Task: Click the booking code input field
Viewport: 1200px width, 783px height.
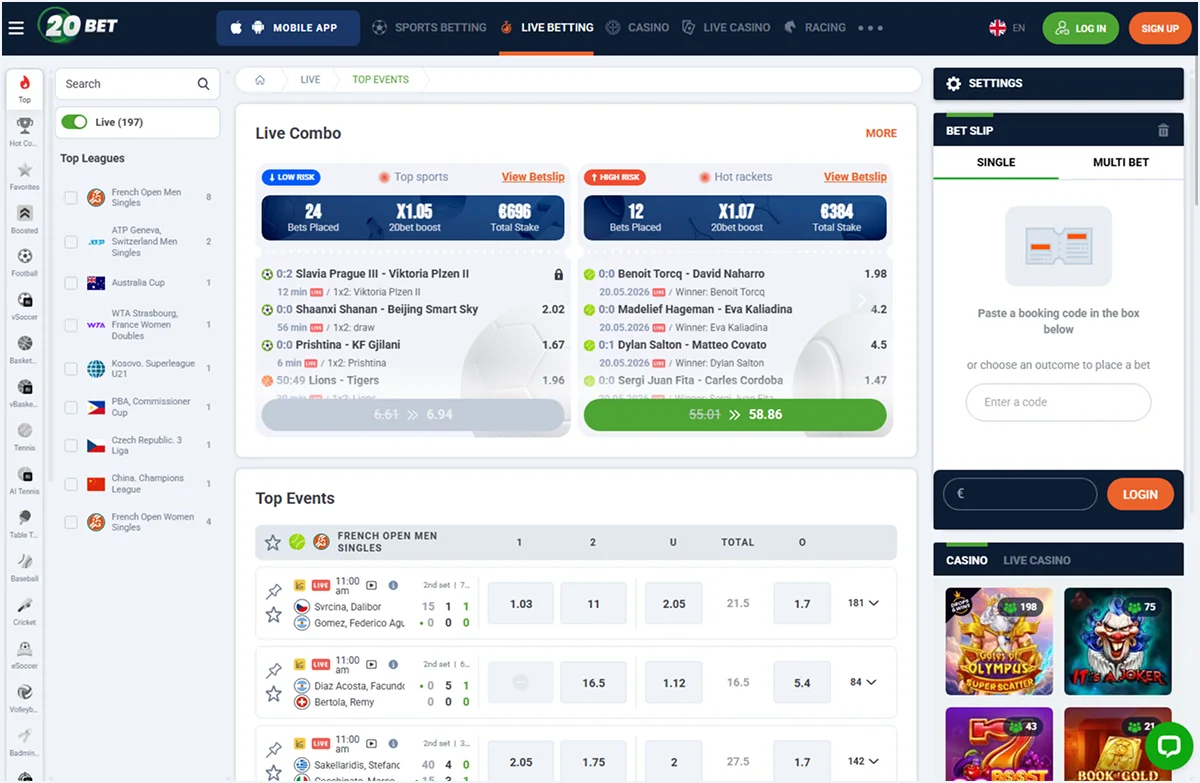Action: [1058, 402]
